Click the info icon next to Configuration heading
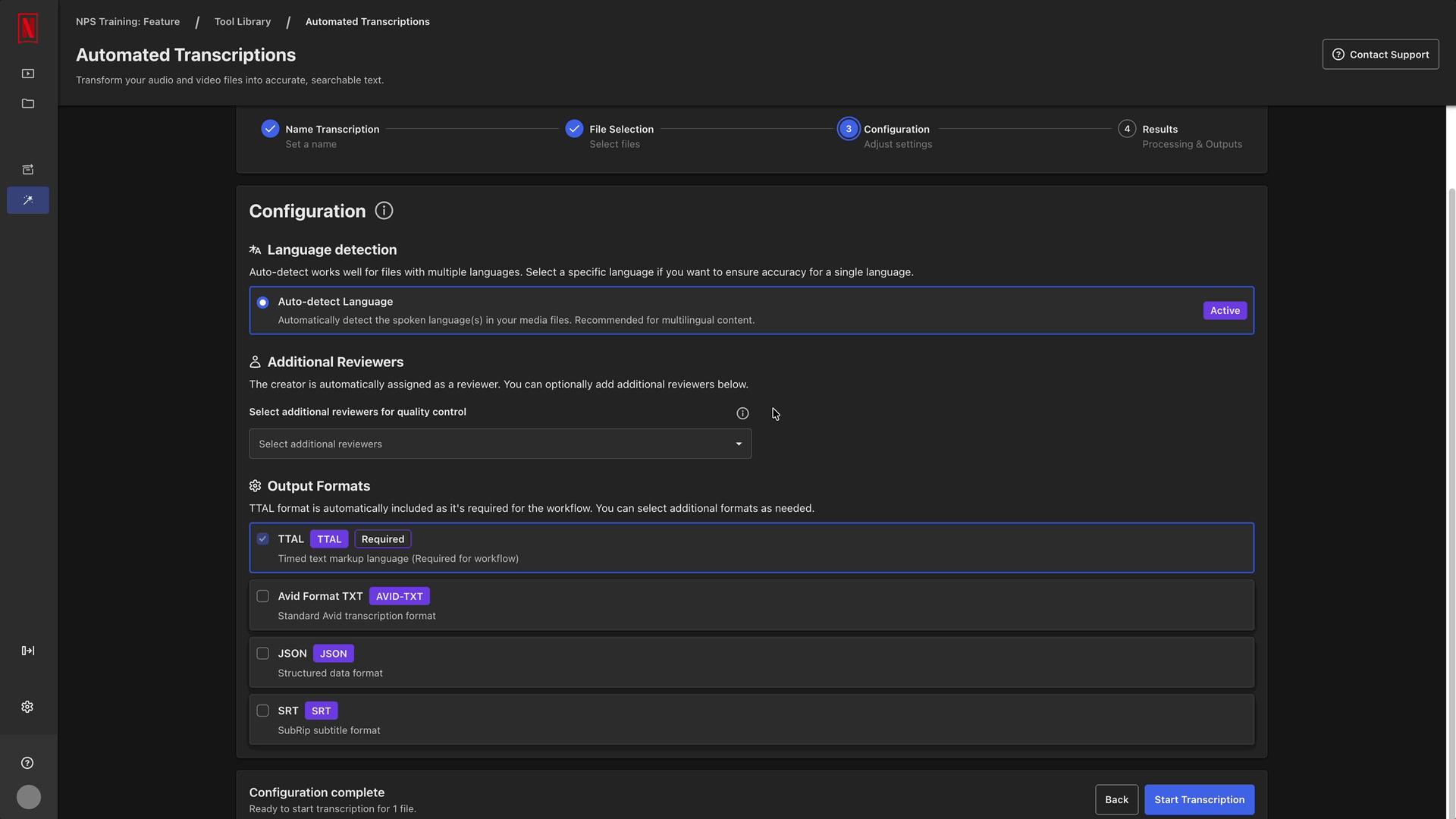 pos(384,211)
